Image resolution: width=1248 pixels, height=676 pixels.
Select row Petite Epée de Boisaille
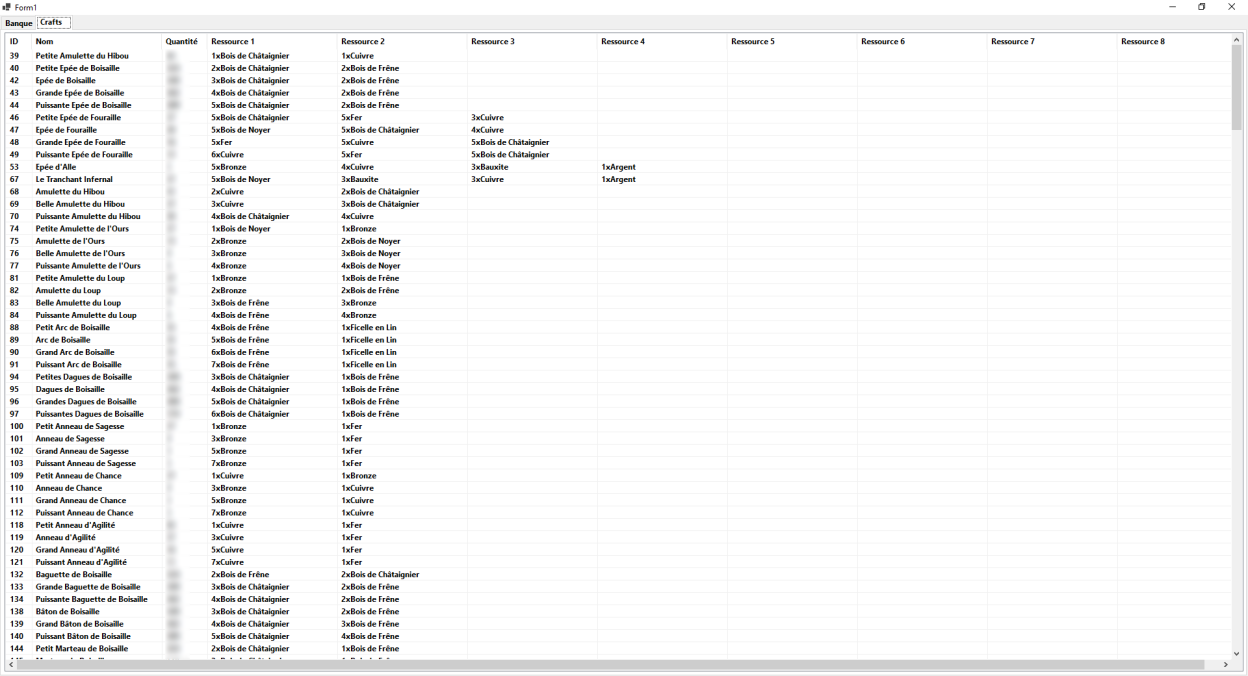619,68
